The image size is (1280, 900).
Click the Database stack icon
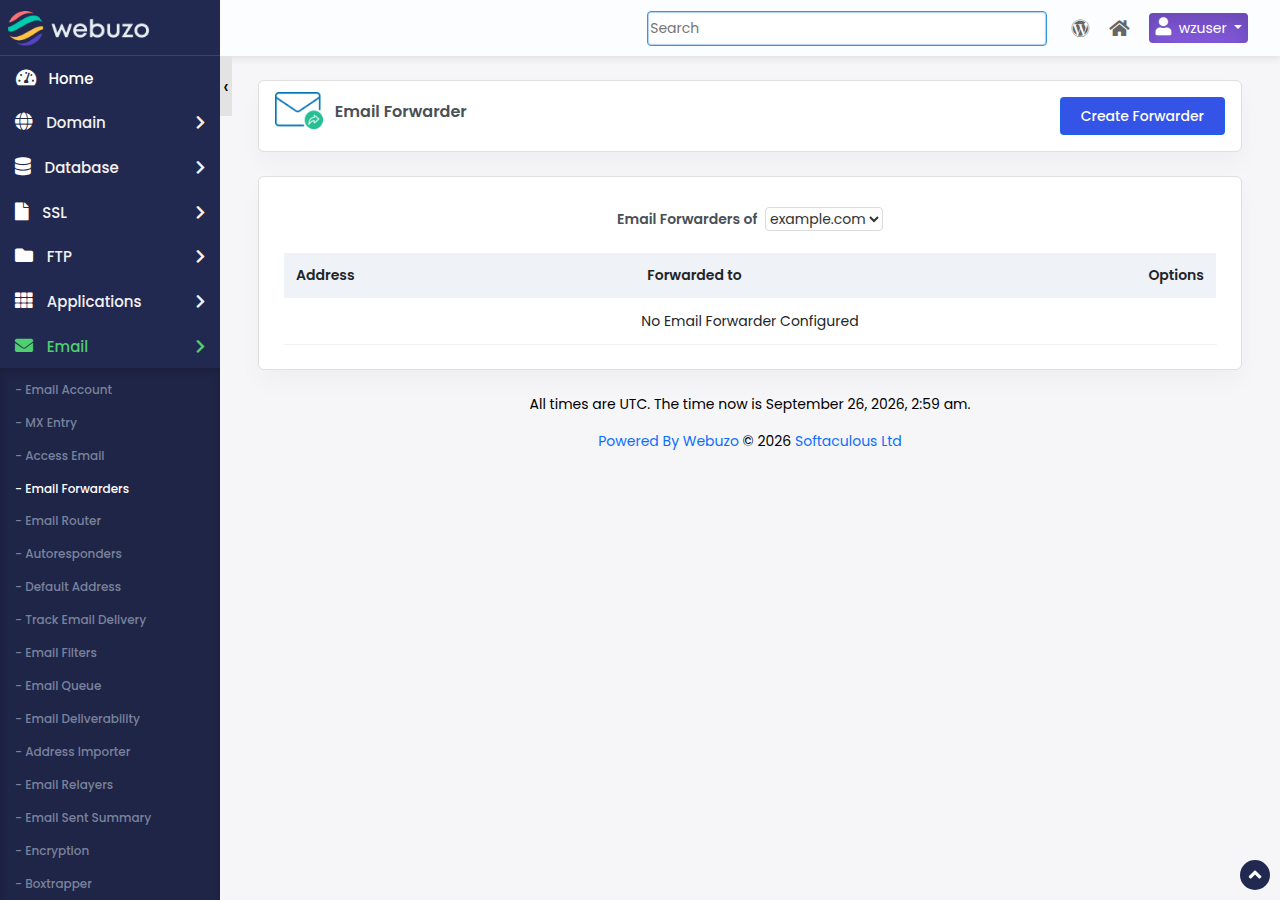click(x=23, y=167)
